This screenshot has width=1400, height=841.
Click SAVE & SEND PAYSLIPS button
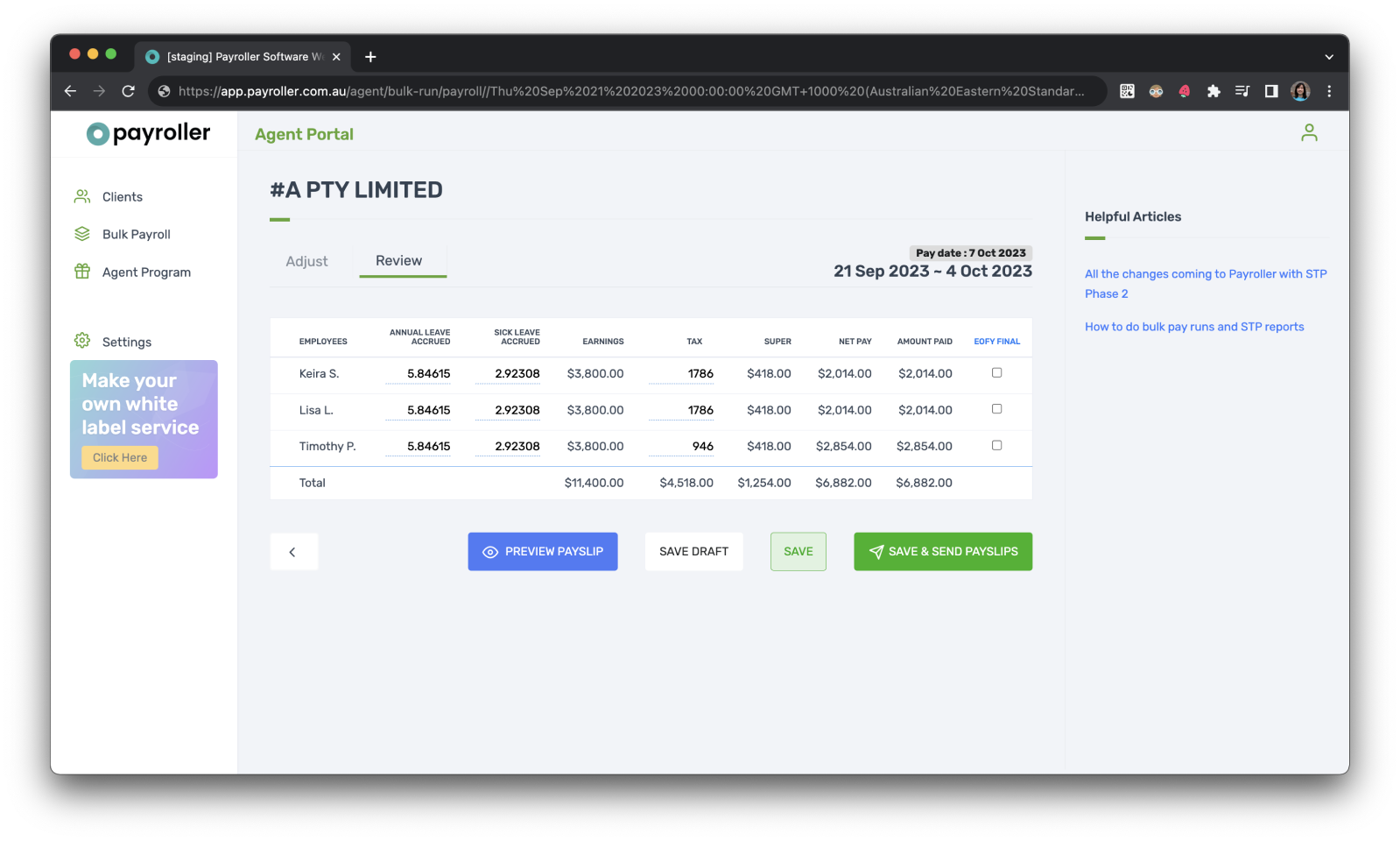click(x=943, y=552)
